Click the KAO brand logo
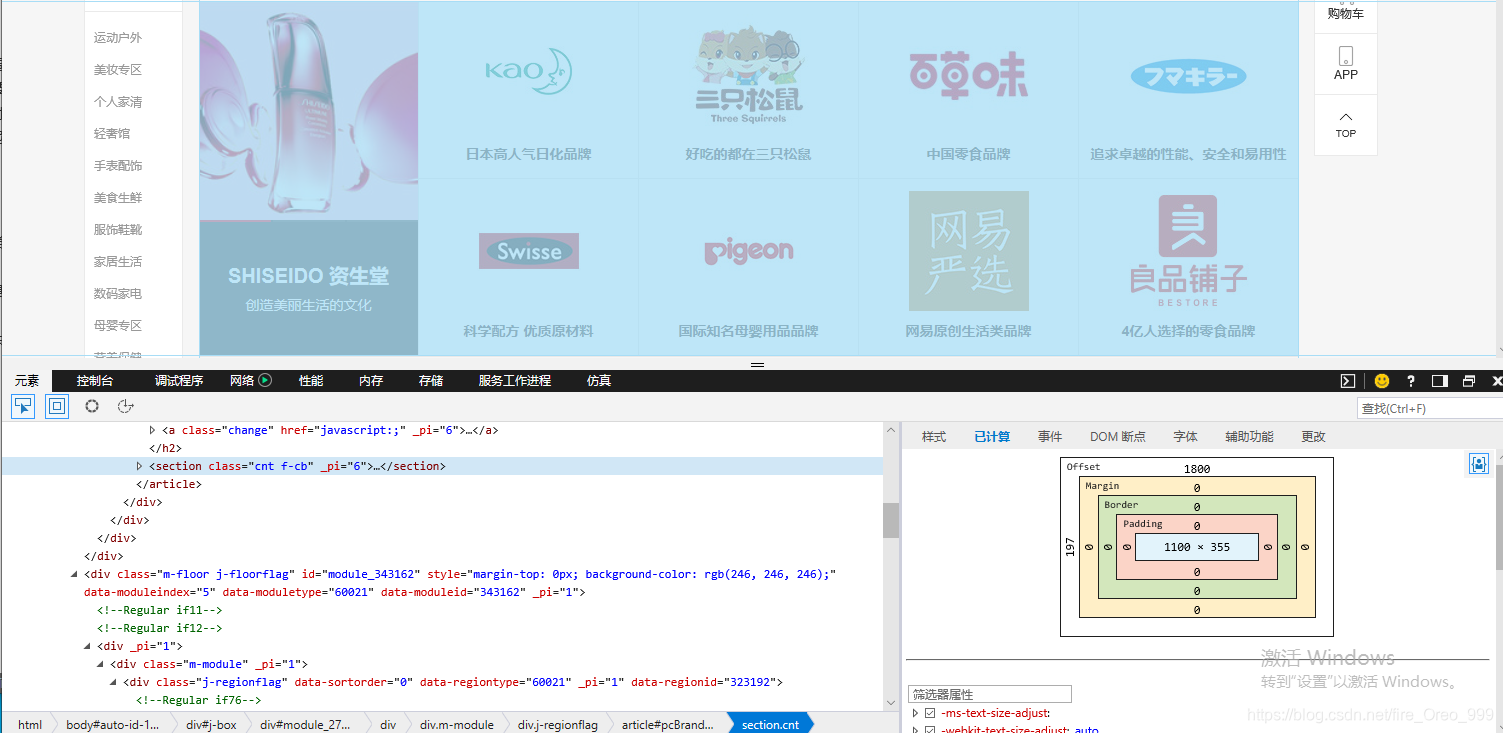The height and width of the screenshot is (733, 1503). coord(528,72)
